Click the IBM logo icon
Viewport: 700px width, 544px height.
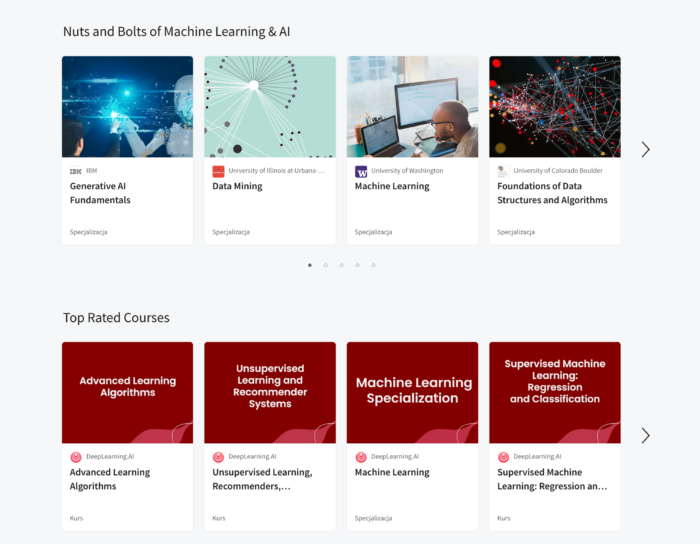pos(76,171)
